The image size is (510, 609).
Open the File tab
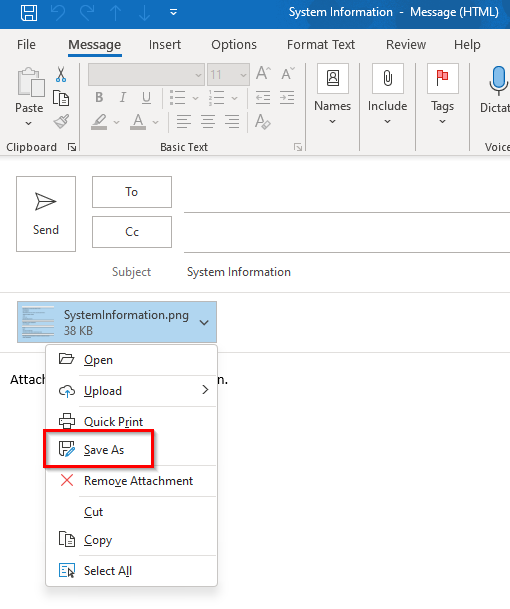pyautogui.click(x=26, y=45)
